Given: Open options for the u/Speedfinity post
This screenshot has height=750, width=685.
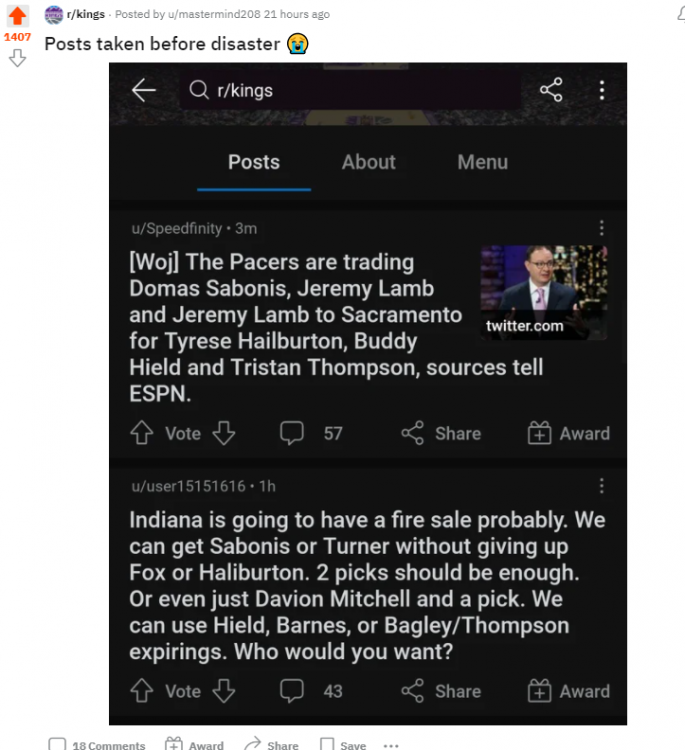Looking at the screenshot, I should click(x=602, y=228).
